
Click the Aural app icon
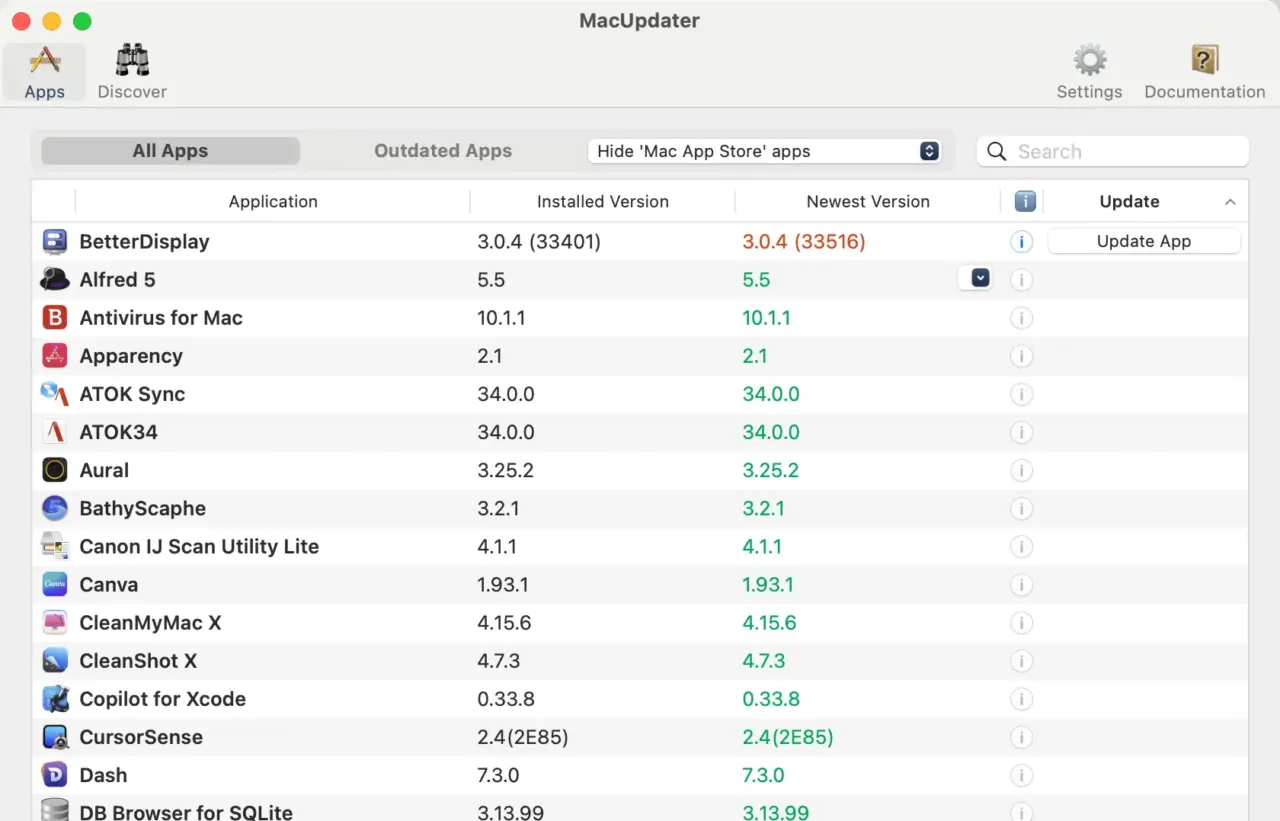[x=54, y=469]
